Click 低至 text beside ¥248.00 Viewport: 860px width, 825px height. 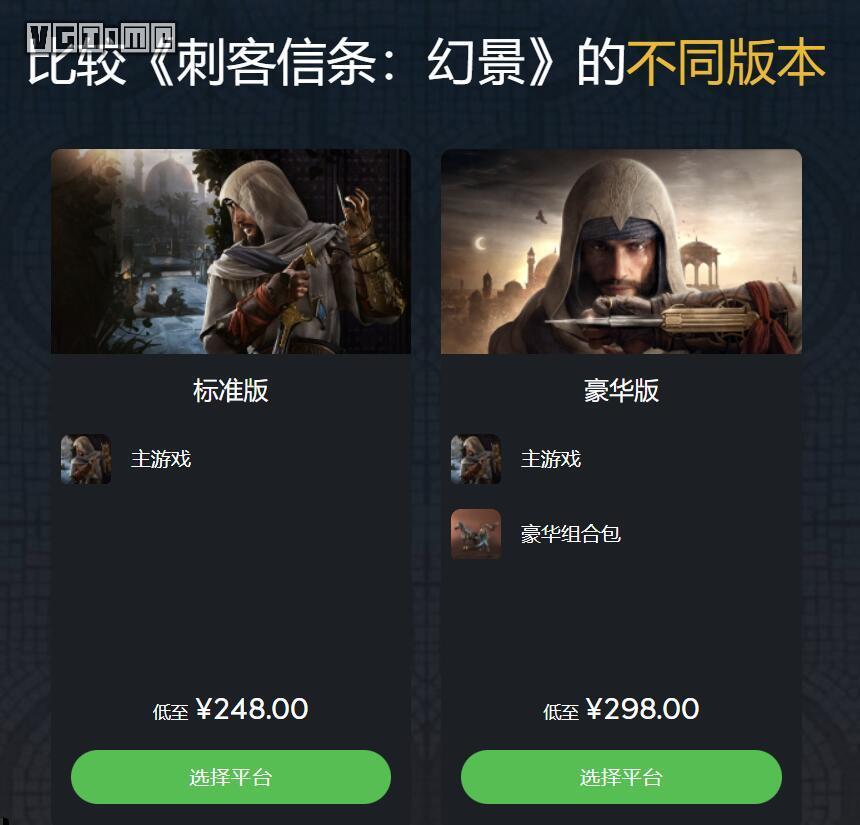tap(171, 712)
